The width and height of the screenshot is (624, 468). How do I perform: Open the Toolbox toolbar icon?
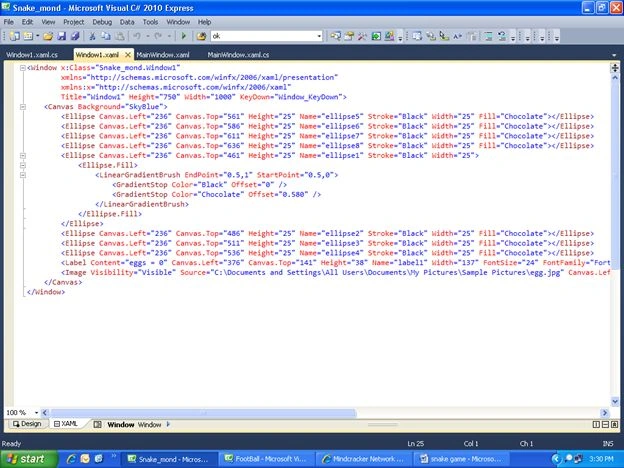(362, 36)
